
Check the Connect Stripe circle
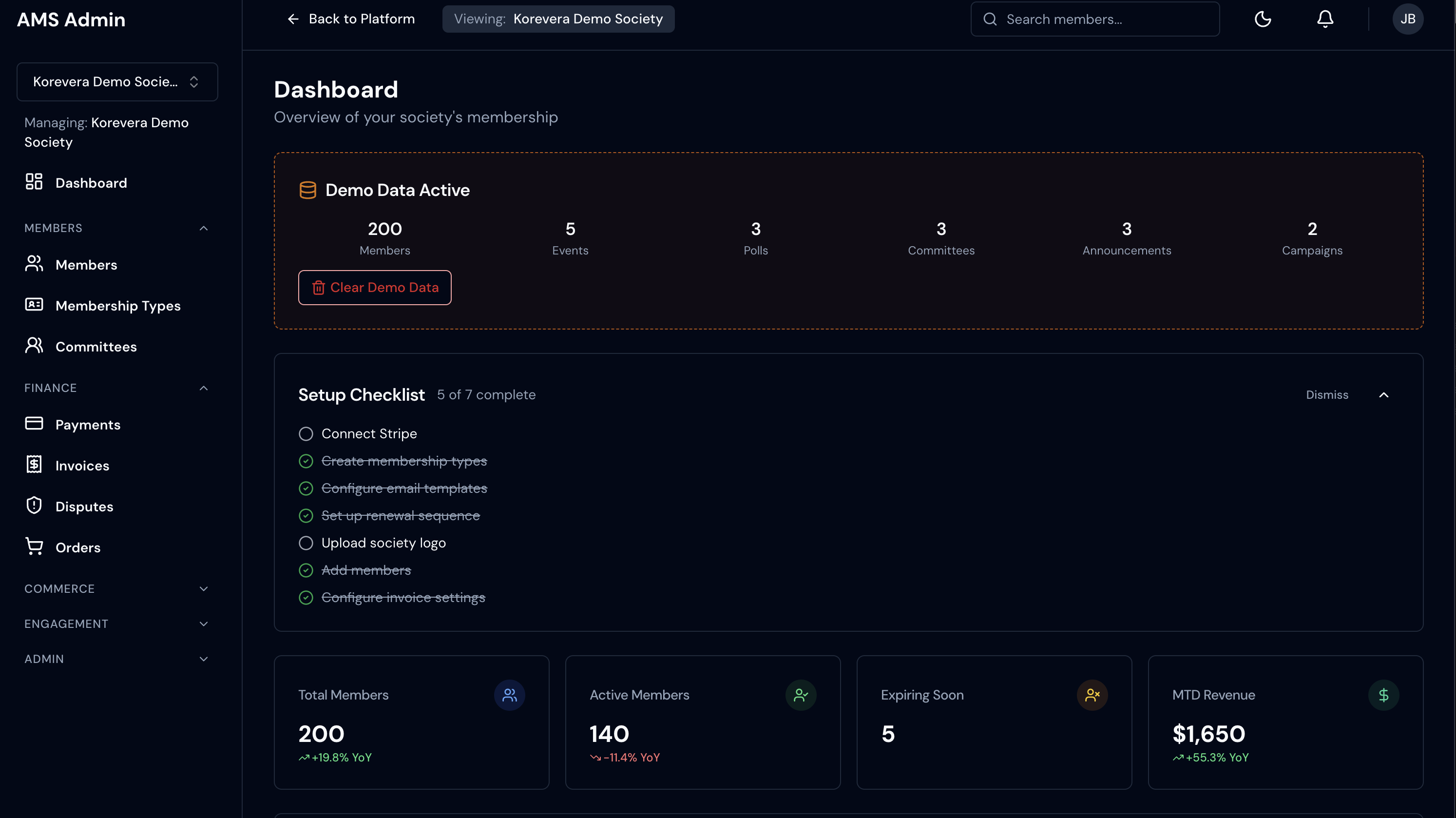(306, 433)
